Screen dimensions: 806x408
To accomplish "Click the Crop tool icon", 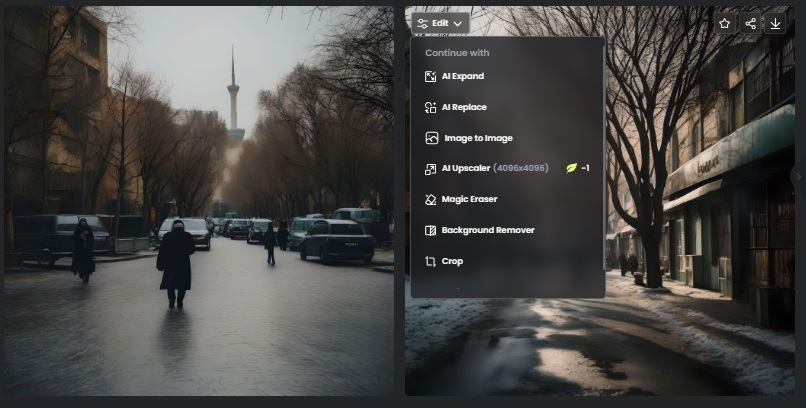I will pyautogui.click(x=431, y=261).
